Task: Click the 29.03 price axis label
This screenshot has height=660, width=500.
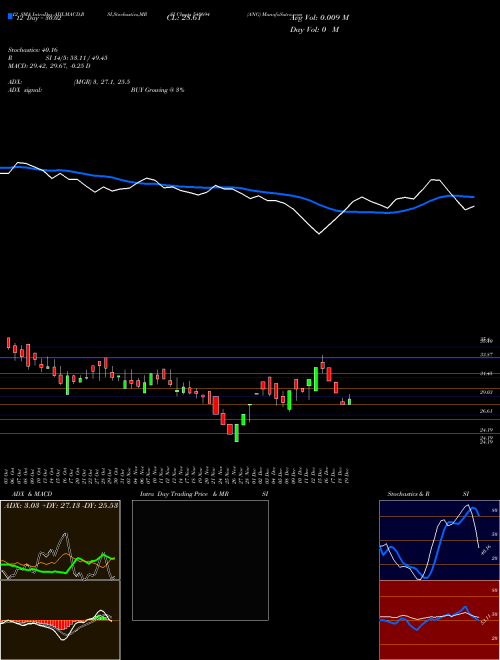Action: 487,392
